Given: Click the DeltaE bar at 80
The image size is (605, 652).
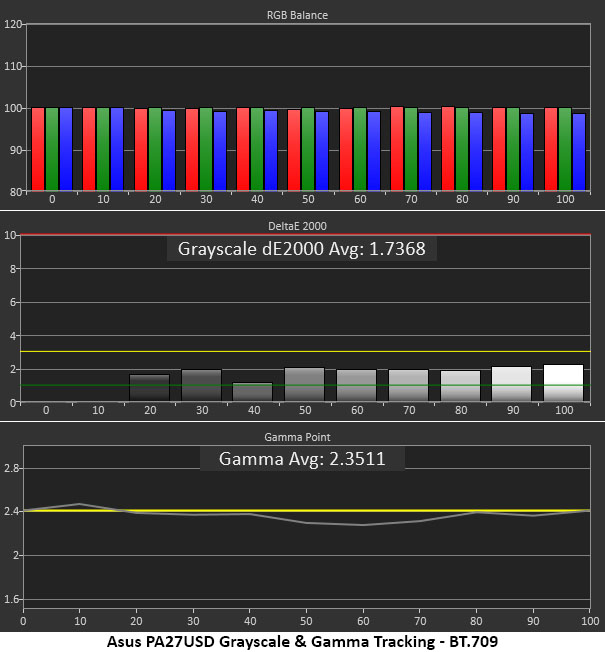Looking at the screenshot, I should pos(460,386).
